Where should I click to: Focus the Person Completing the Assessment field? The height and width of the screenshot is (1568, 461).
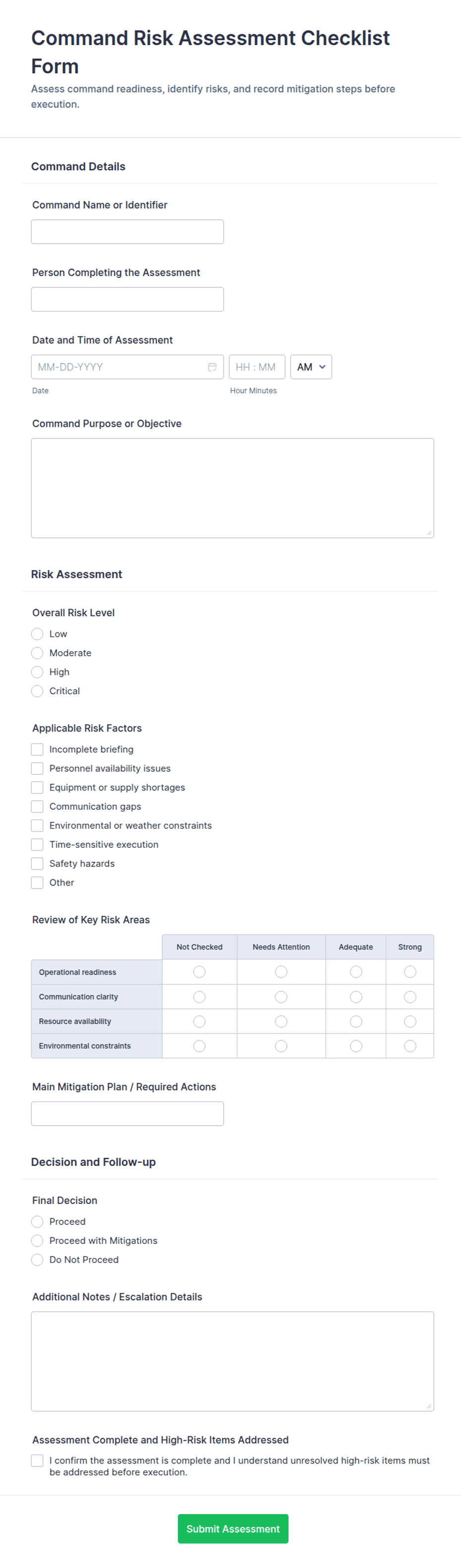[x=127, y=300]
